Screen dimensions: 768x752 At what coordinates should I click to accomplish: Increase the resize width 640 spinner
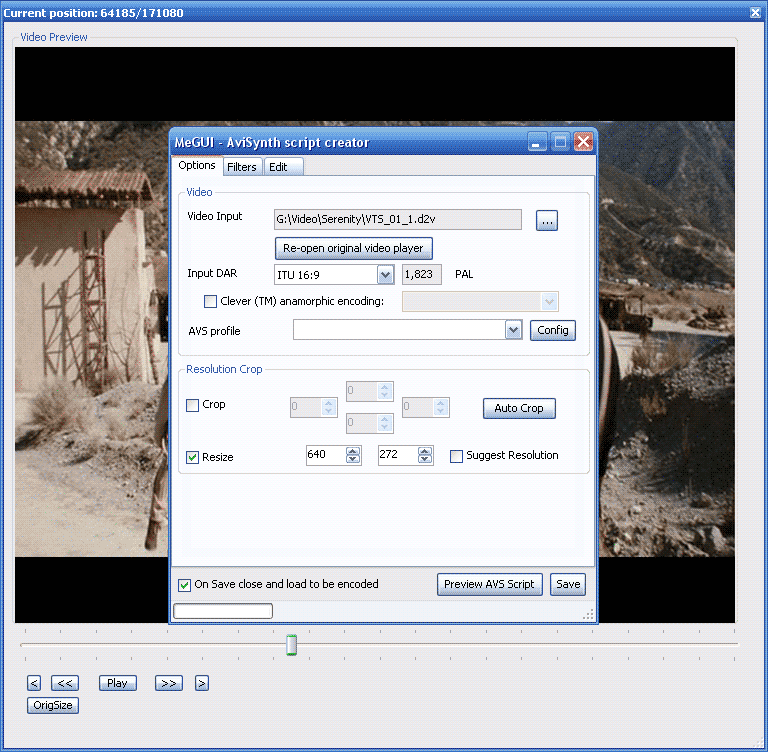point(353,451)
